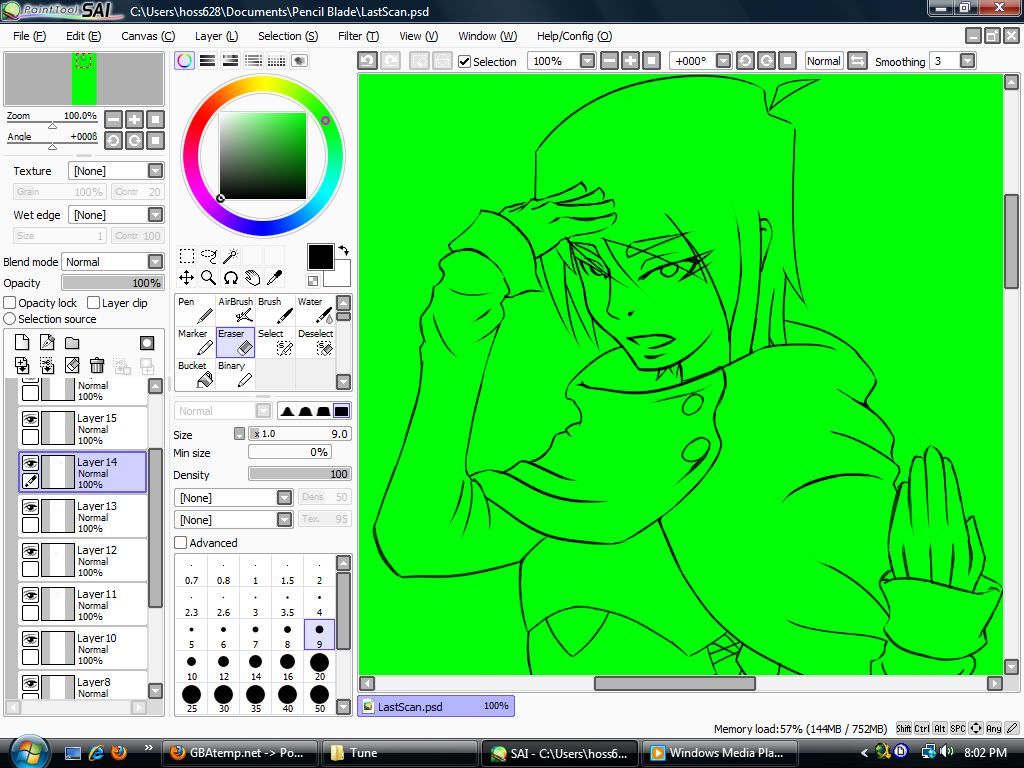The image size is (1024, 768).
Task: Select the lasso selection tool
Action: pos(208,256)
